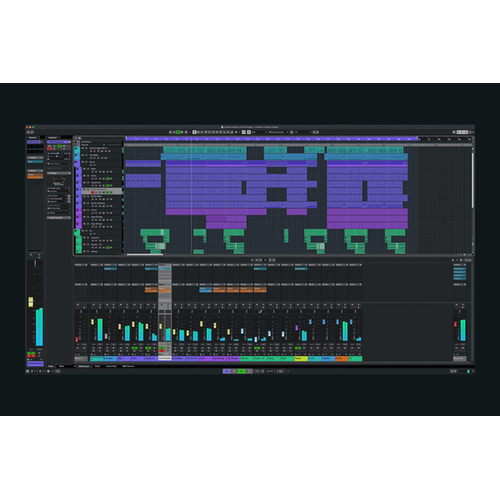Click the horizontal scrollbar under the track list

(x=145, y=254)
